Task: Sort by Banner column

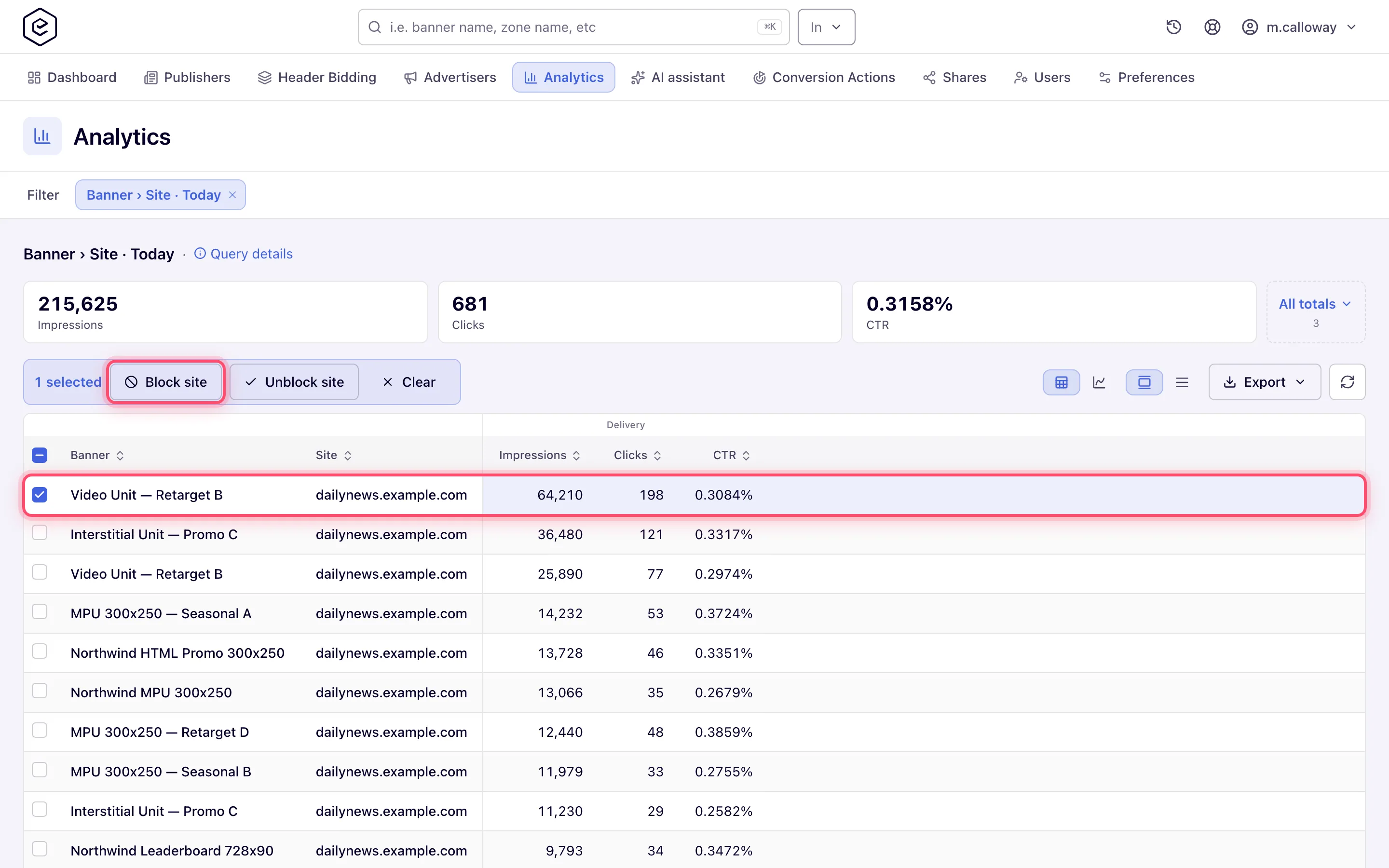Action: [97, 455]
